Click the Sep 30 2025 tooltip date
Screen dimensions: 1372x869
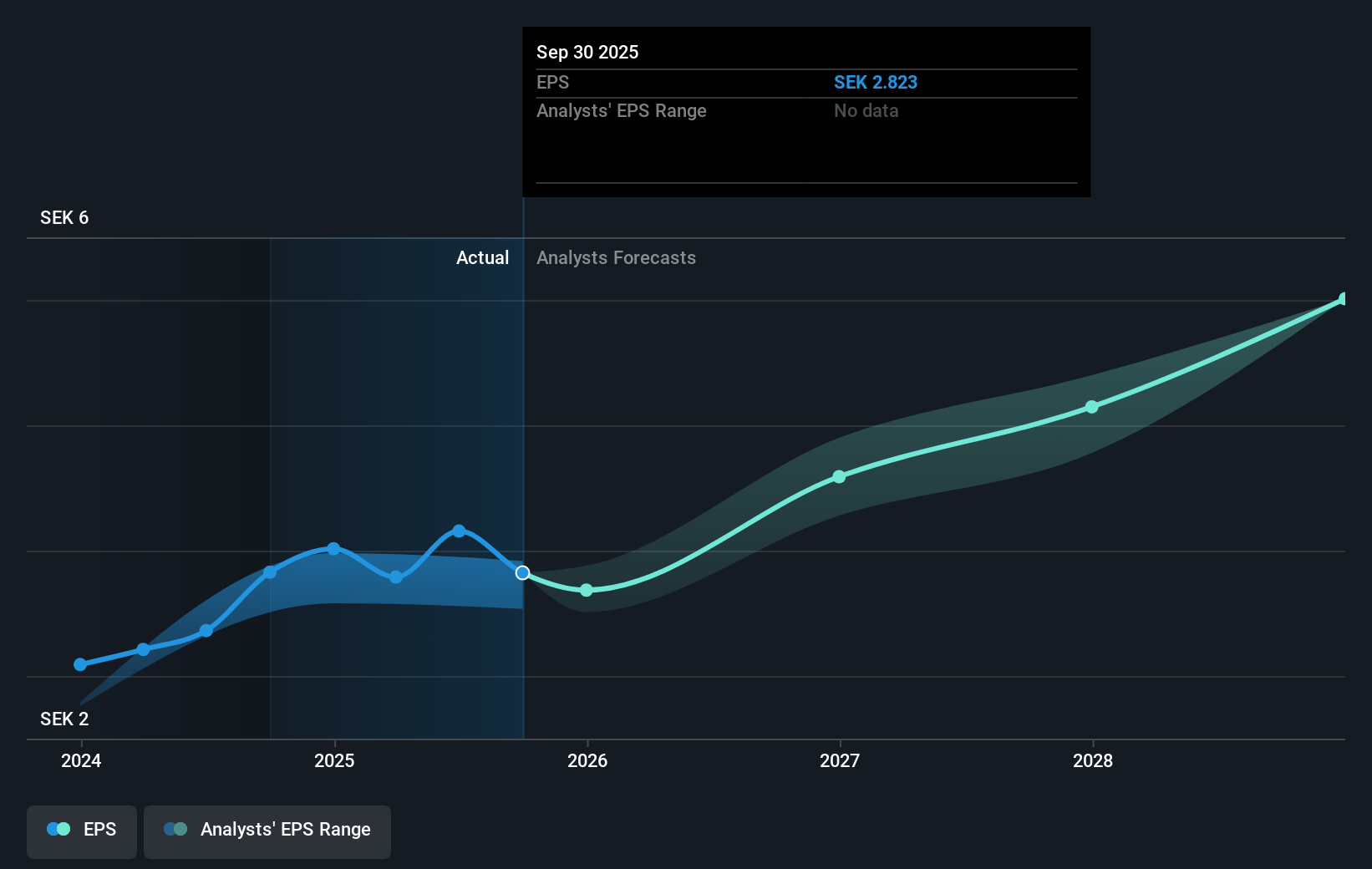point(587,53)
